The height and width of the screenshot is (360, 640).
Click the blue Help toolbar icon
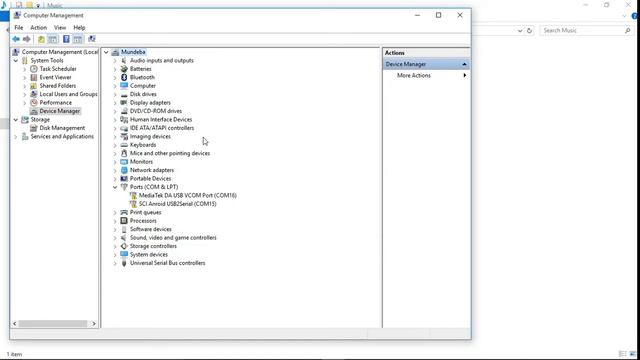click(x=66, y=39)
